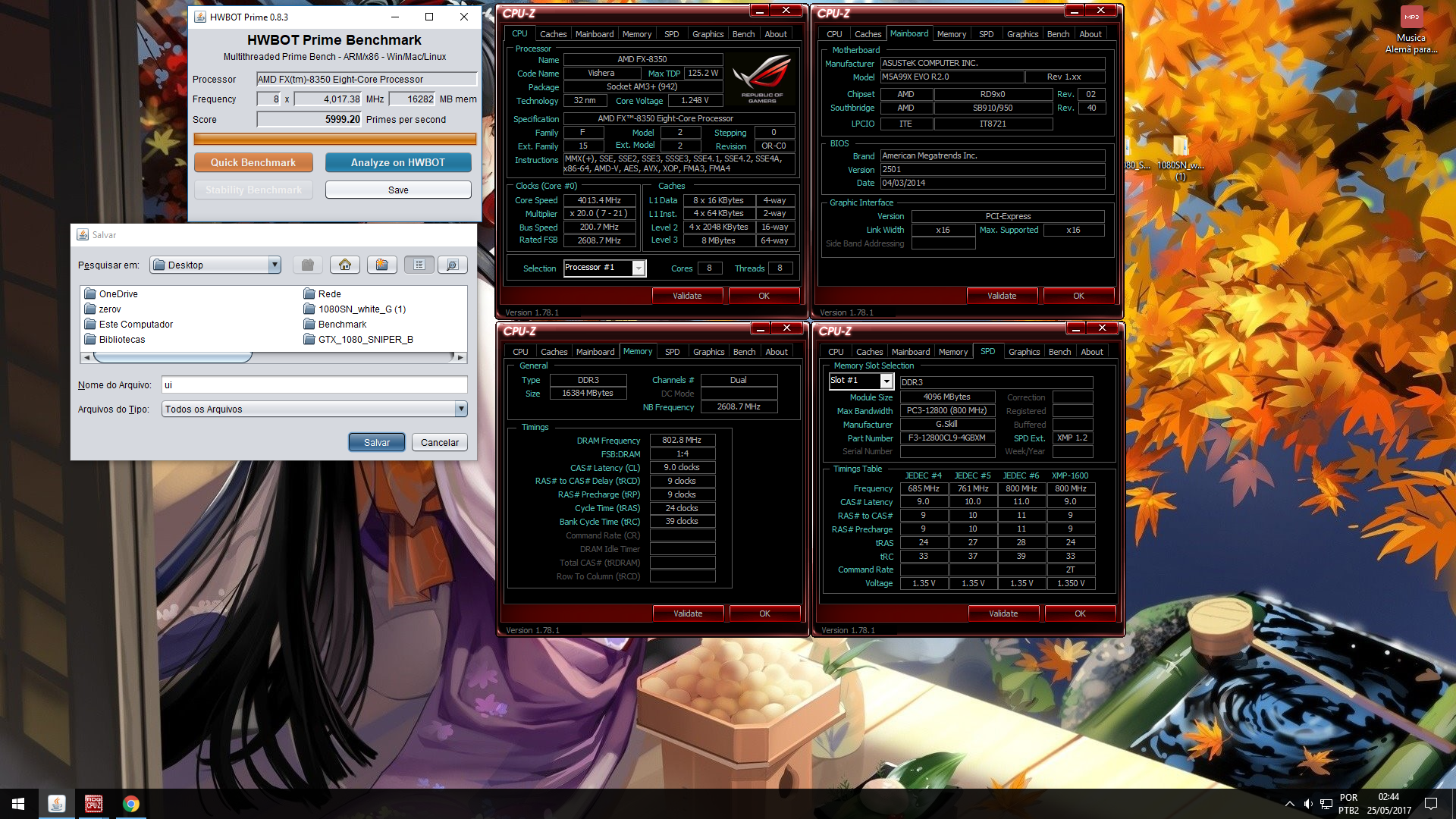
Task: Switch to Bench tab in top-left CPU-Z
Action: pos(743,34)
